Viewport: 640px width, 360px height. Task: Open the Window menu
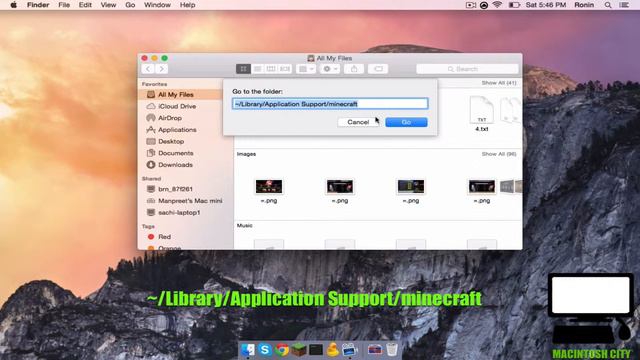tap(157, 5)
